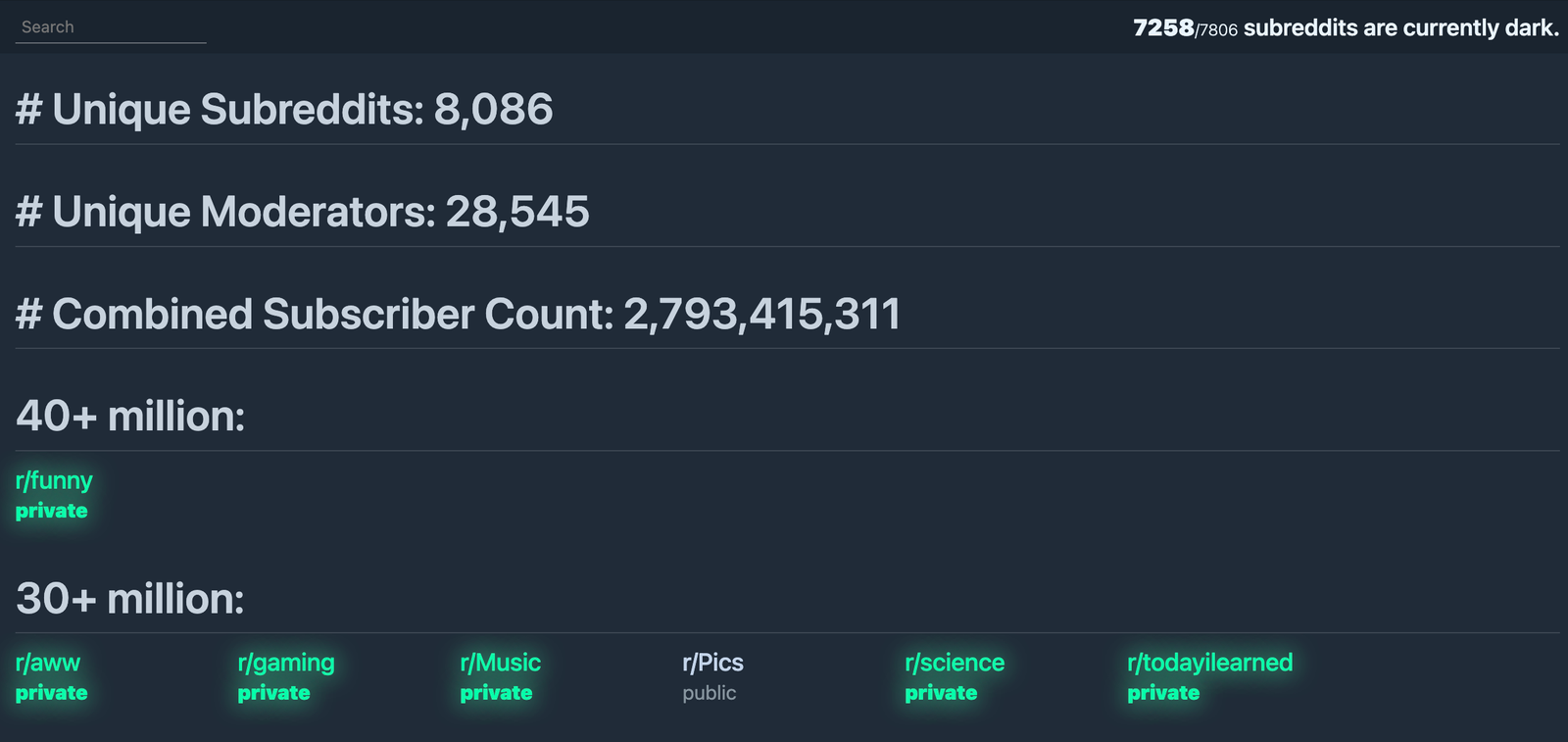Viewport: 1568px width, 742px height.
Task: Click the private status under r/Music
Action: click(x=497, y=693)
